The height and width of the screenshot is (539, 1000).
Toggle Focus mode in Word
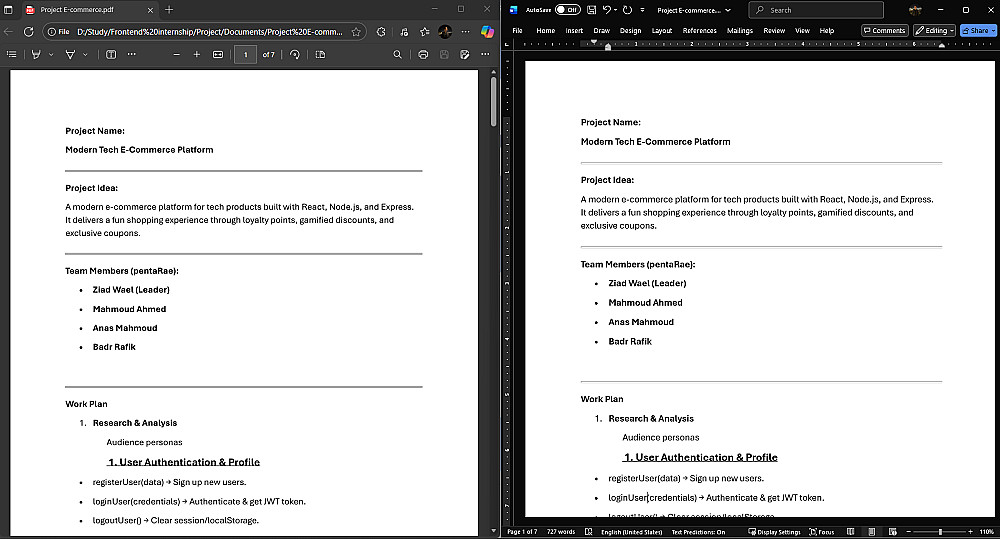coord(821,531)
